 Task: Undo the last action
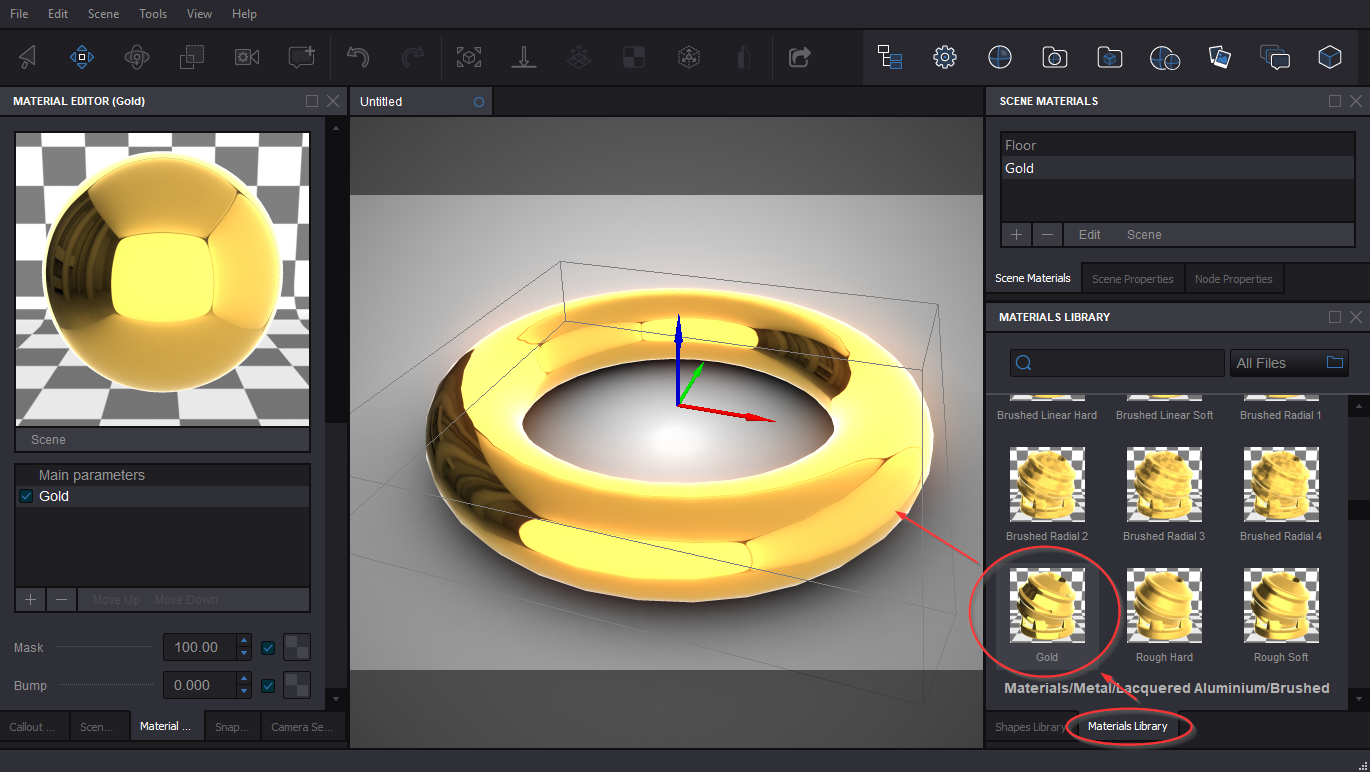point(358,57)
